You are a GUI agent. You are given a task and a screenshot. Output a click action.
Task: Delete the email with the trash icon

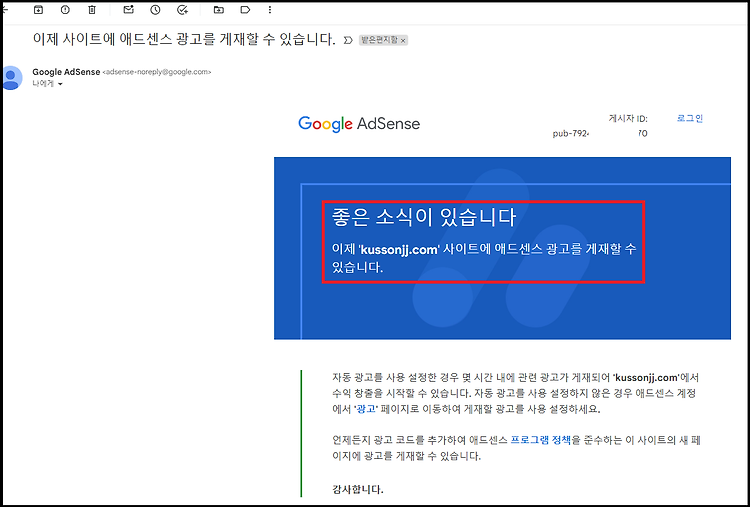pos(92,10)
